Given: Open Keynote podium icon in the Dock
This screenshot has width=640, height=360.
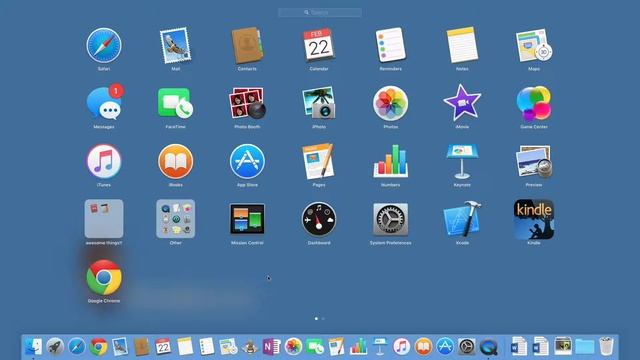Looking at the screenshot, I should coord(380,347).
